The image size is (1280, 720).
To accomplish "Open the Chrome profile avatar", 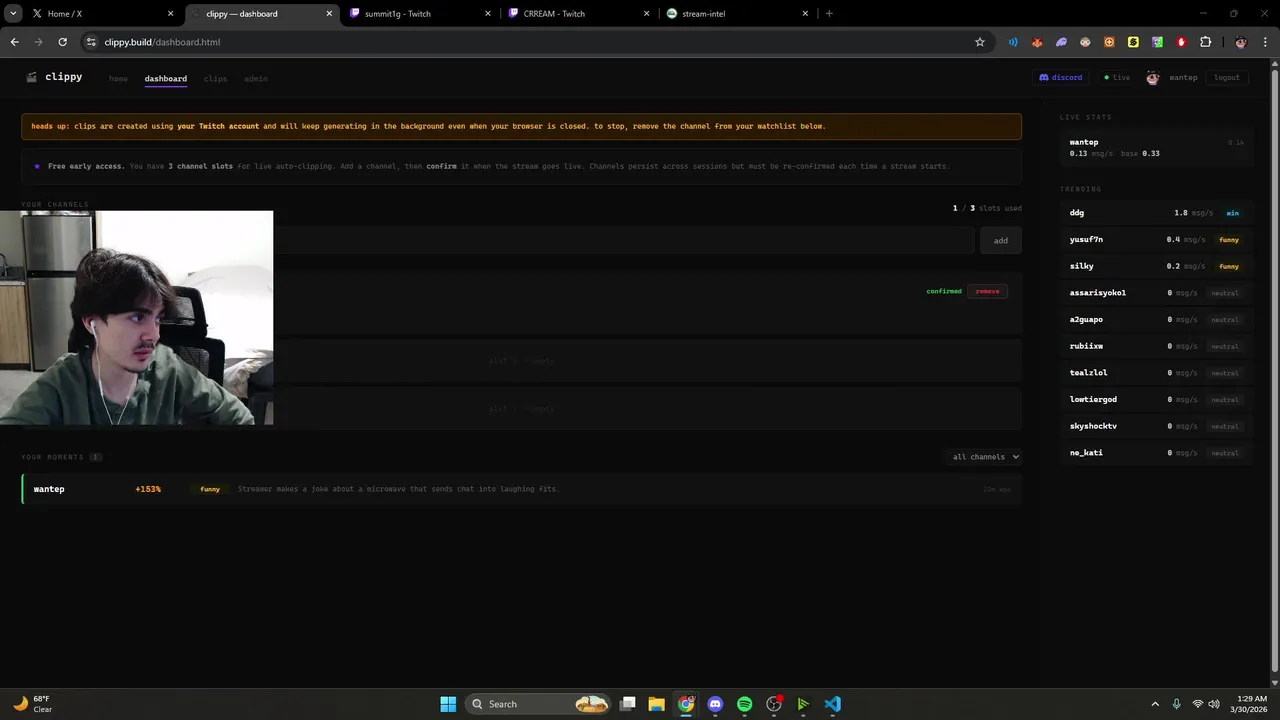I will pos(1241,42).
